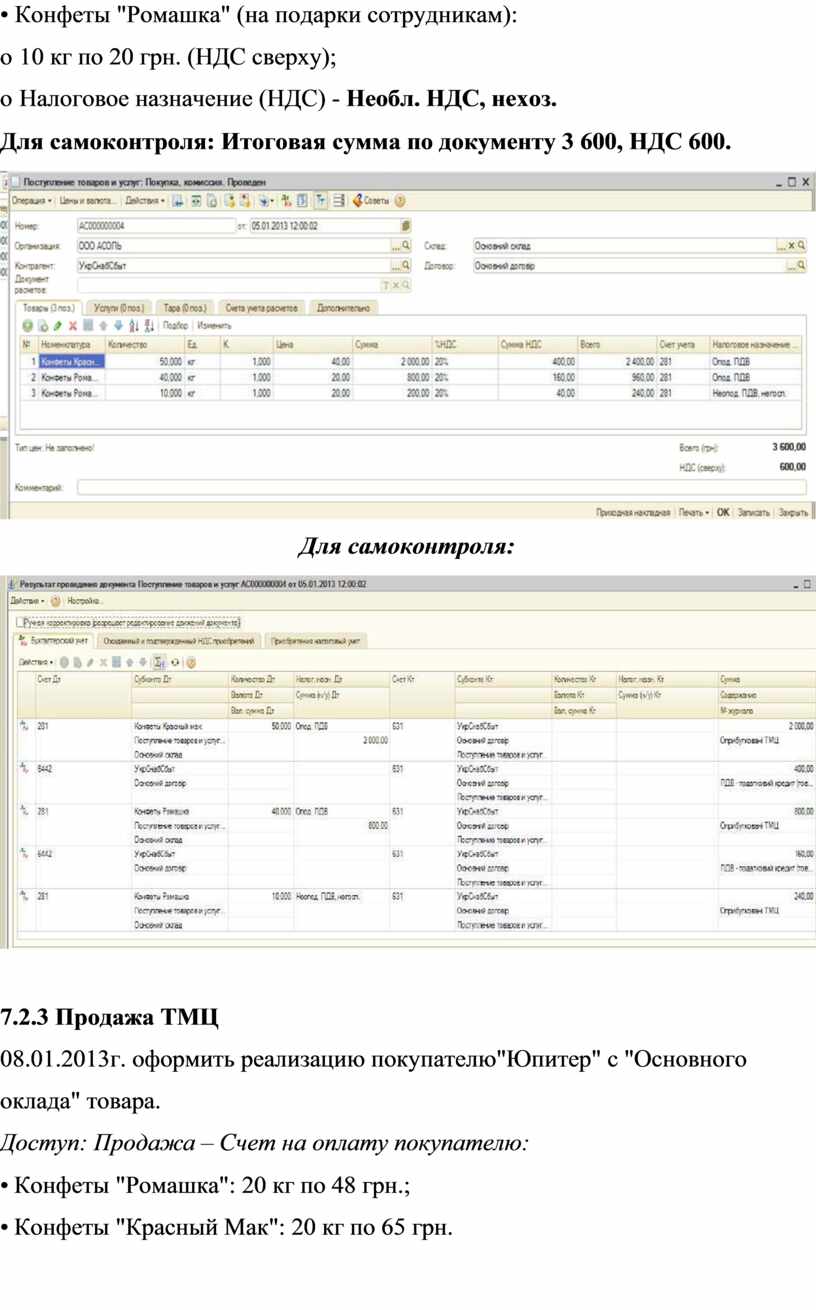Click the Изменить button
Viewport: 816px width, 1310px height.
214,325
